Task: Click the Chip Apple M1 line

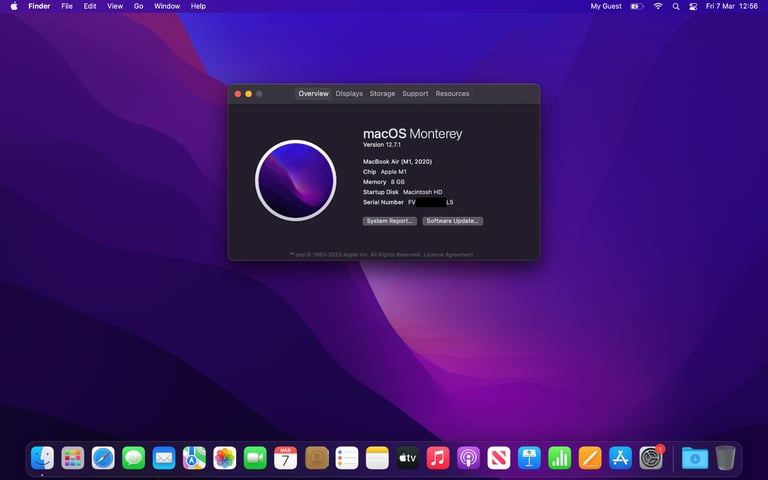Action: coord(384,172)
